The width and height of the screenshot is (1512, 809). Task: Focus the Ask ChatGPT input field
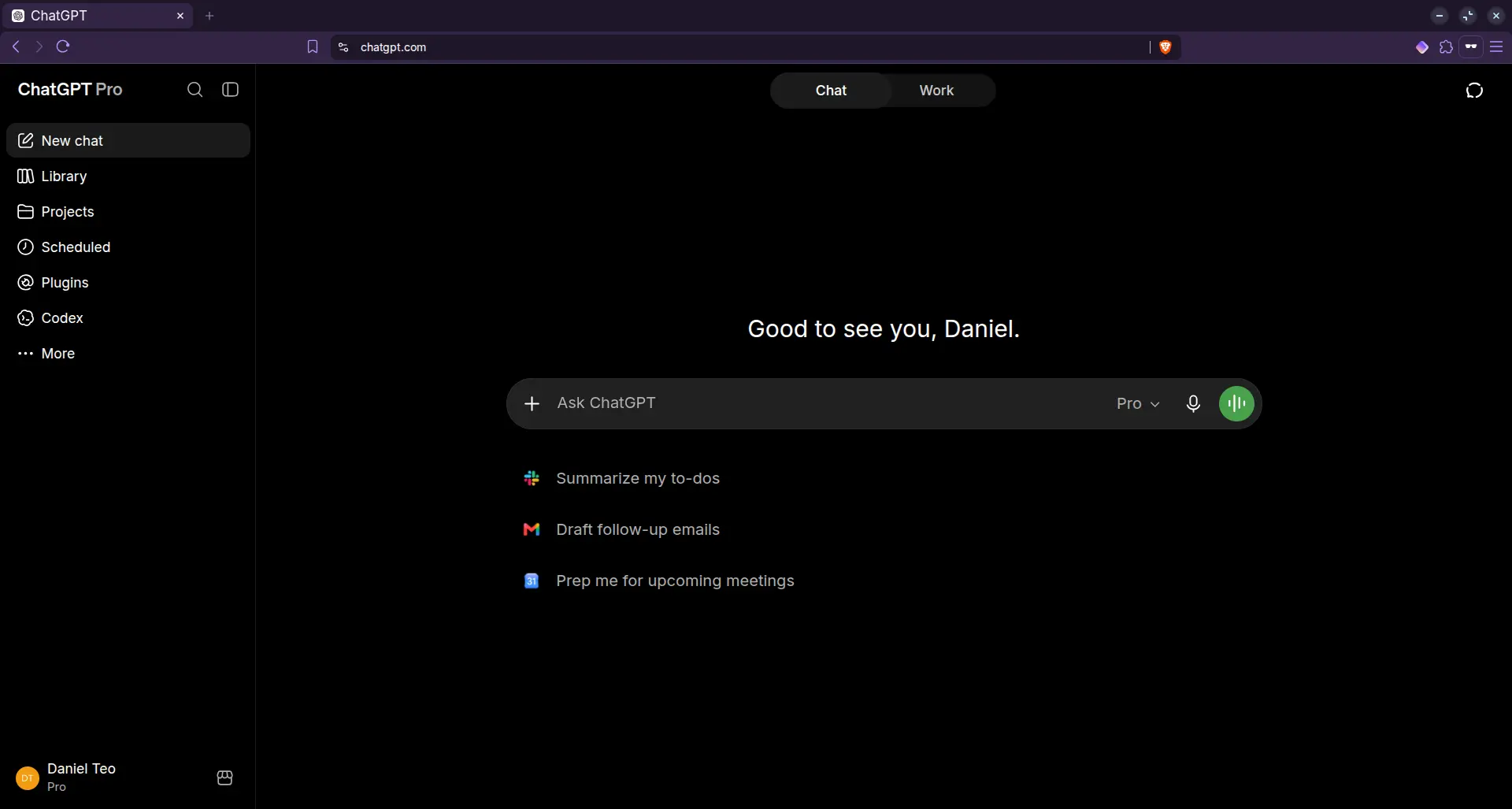point(827,403)
